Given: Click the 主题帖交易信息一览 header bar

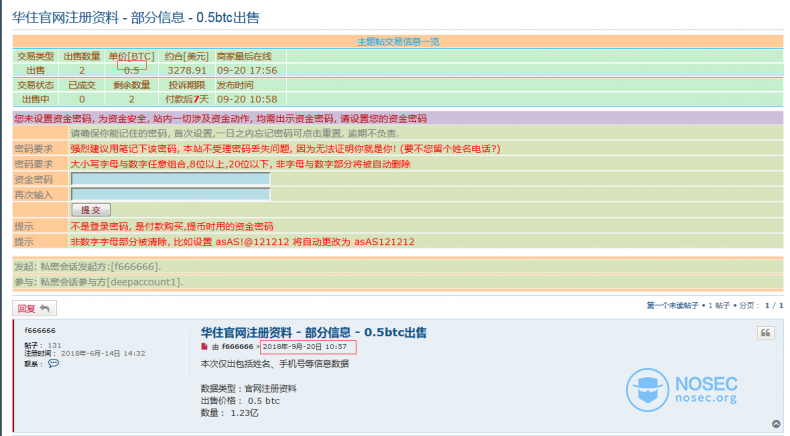Looking at the screenshot, I should pos(397,42).
